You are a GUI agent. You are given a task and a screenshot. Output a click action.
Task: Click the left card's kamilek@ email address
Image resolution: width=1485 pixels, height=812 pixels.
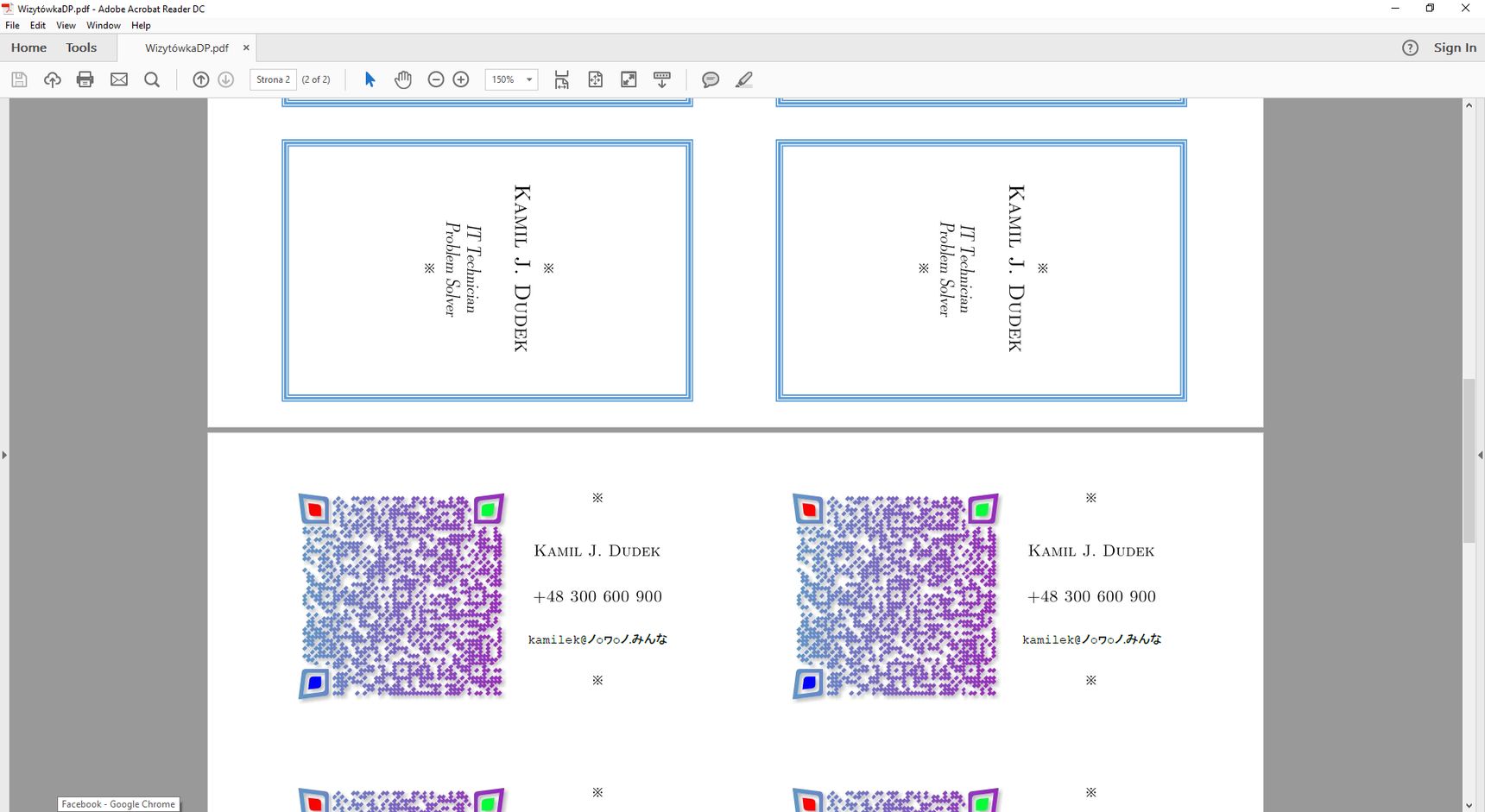[597, 639]
